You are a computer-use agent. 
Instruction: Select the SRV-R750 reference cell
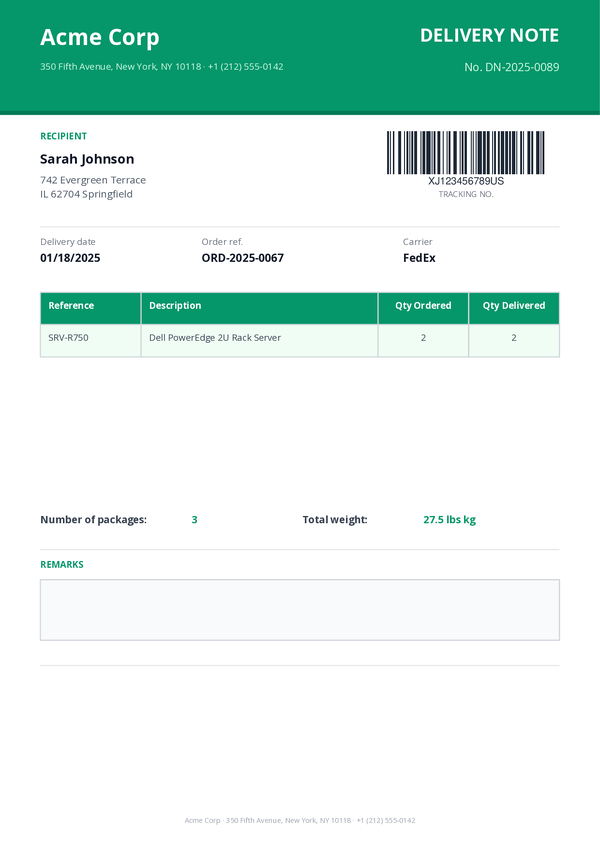pyautogui.click(x=69, y=338)
